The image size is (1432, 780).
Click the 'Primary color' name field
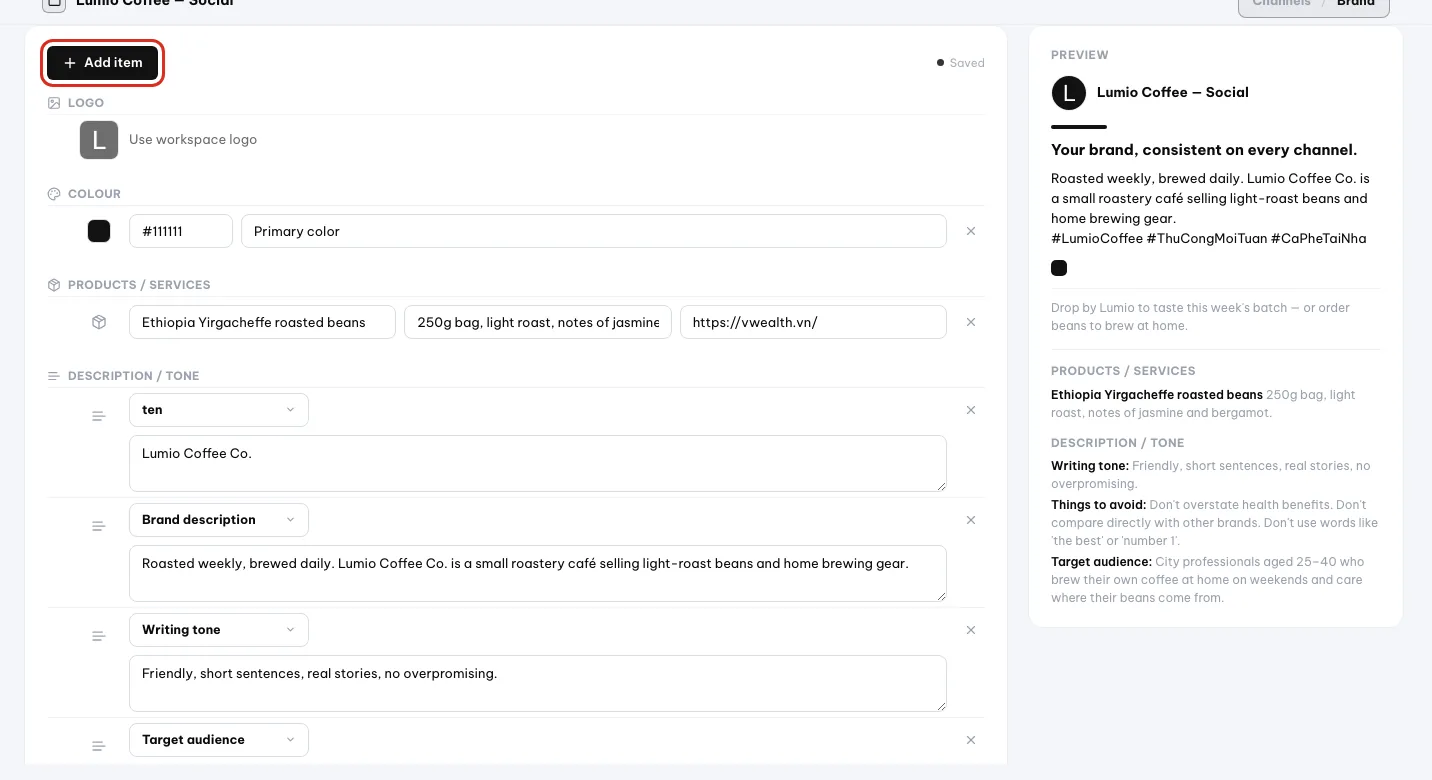click(594, 231)
